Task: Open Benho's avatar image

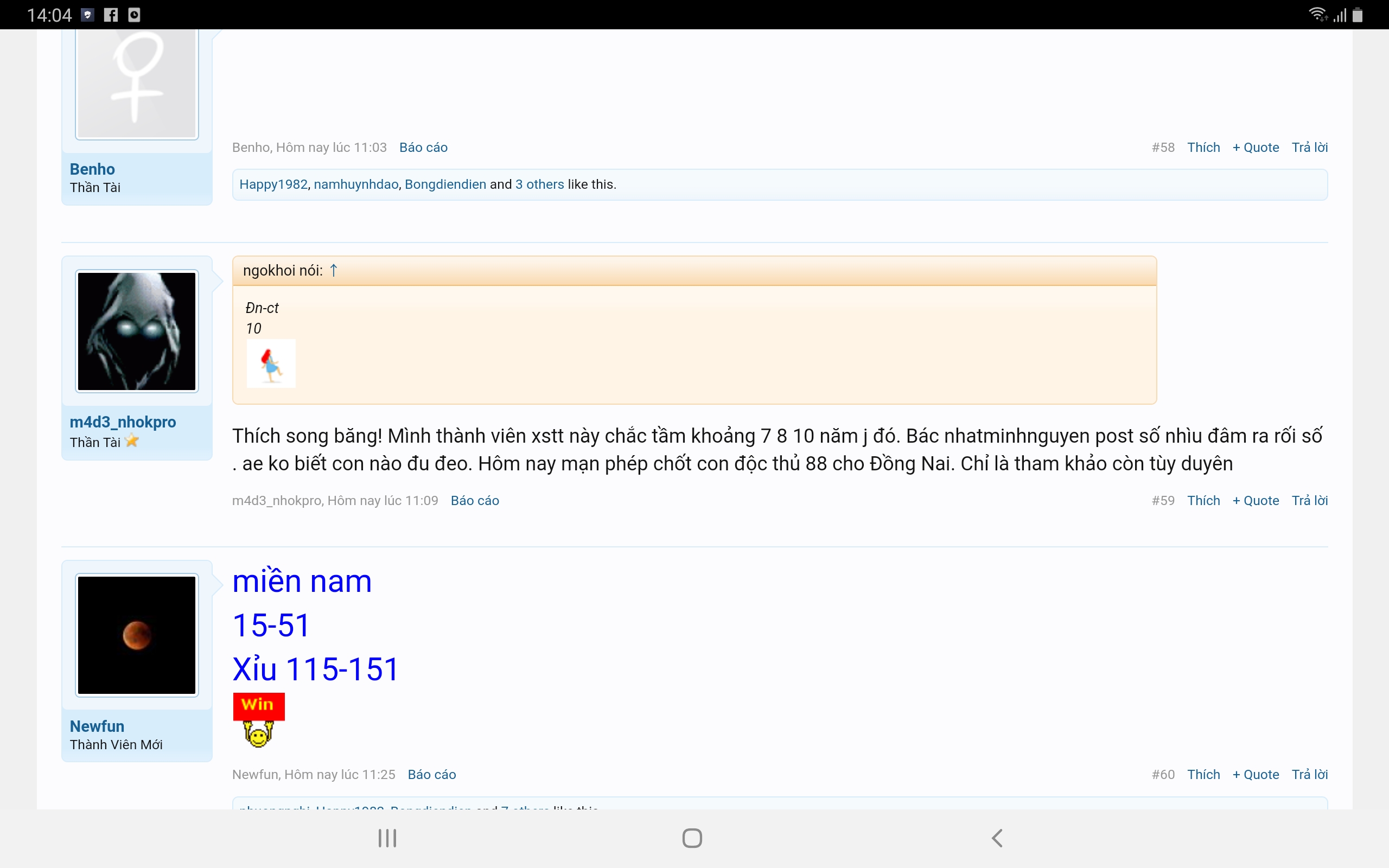Action: click(137, 84)
